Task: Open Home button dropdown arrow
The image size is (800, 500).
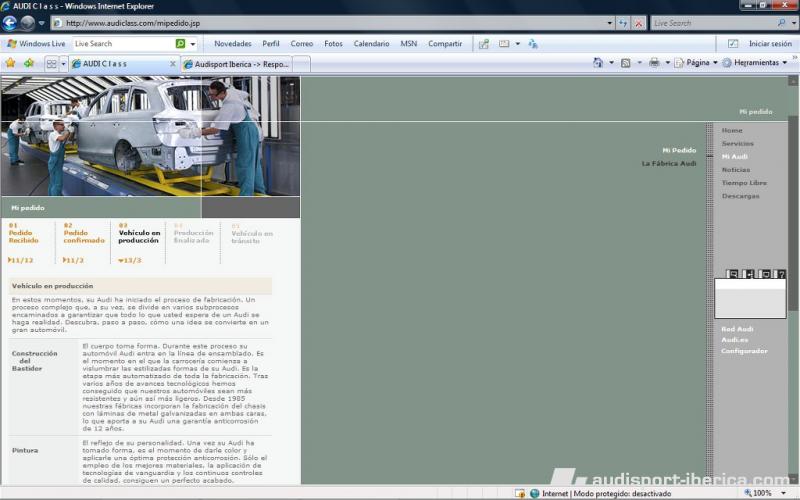Action: [611, 63]
